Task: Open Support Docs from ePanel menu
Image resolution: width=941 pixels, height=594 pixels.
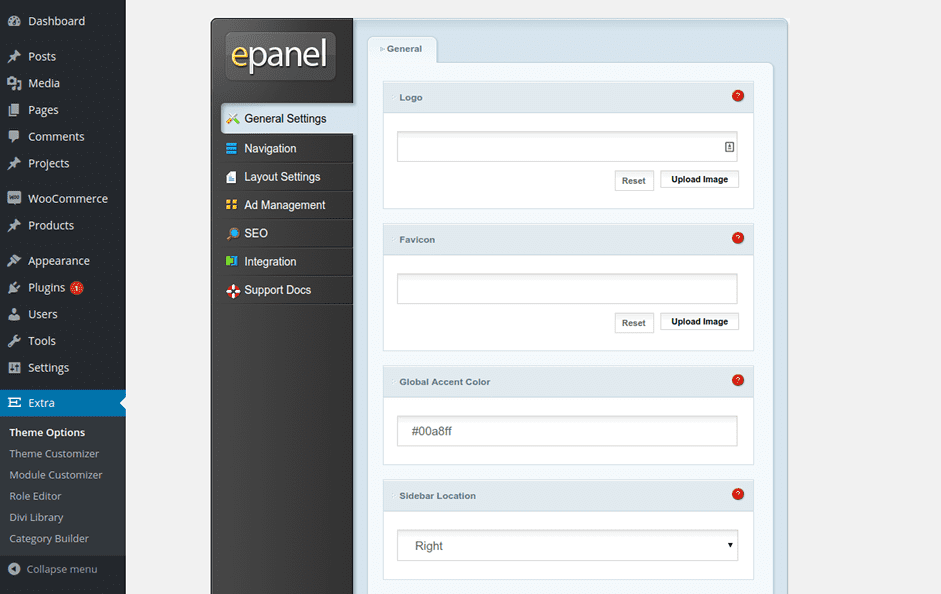Action: 281,290
